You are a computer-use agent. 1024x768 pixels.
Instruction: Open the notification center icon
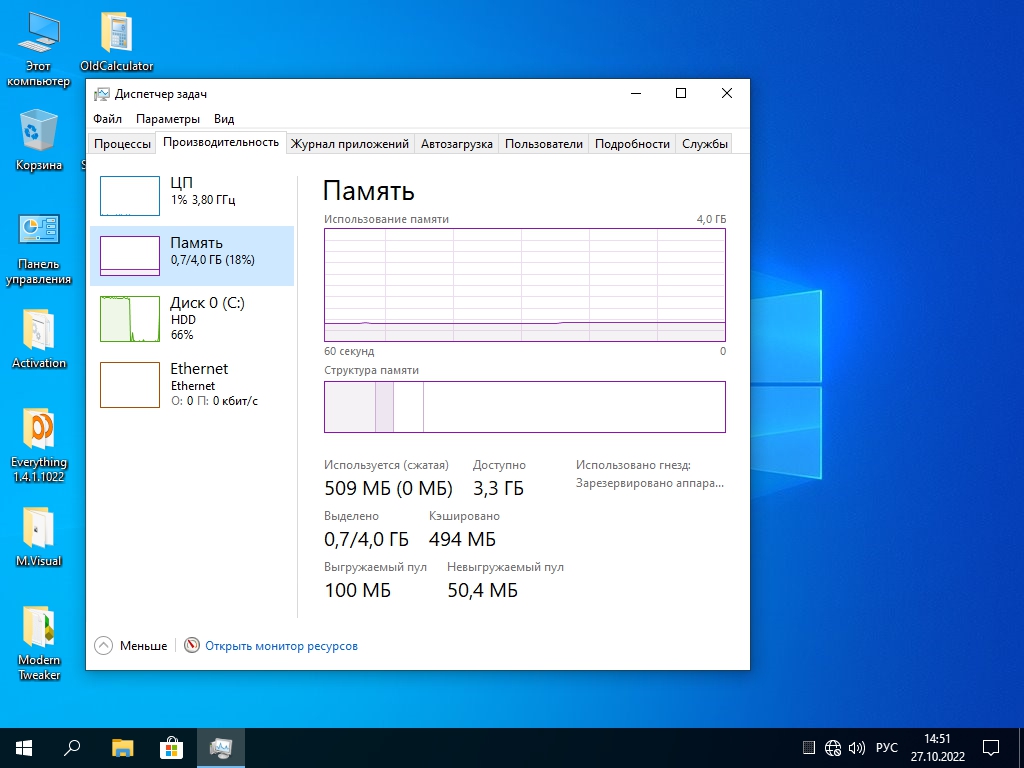point(991,748)
